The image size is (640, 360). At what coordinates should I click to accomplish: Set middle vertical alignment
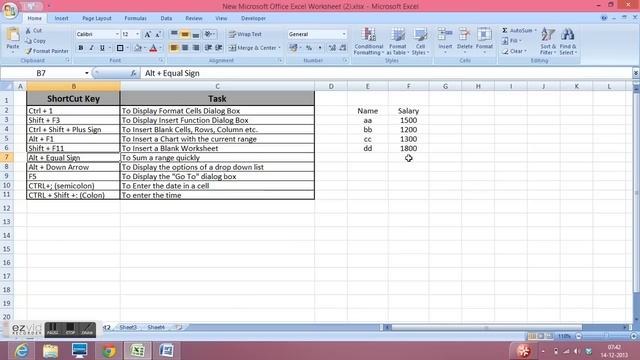click(x=185, y=34)
